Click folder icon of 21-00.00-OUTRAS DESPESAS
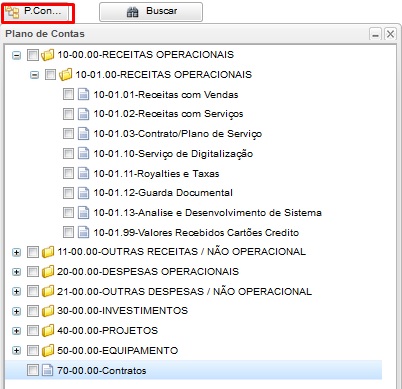402x389 pixels. click(x=48, y=291)
